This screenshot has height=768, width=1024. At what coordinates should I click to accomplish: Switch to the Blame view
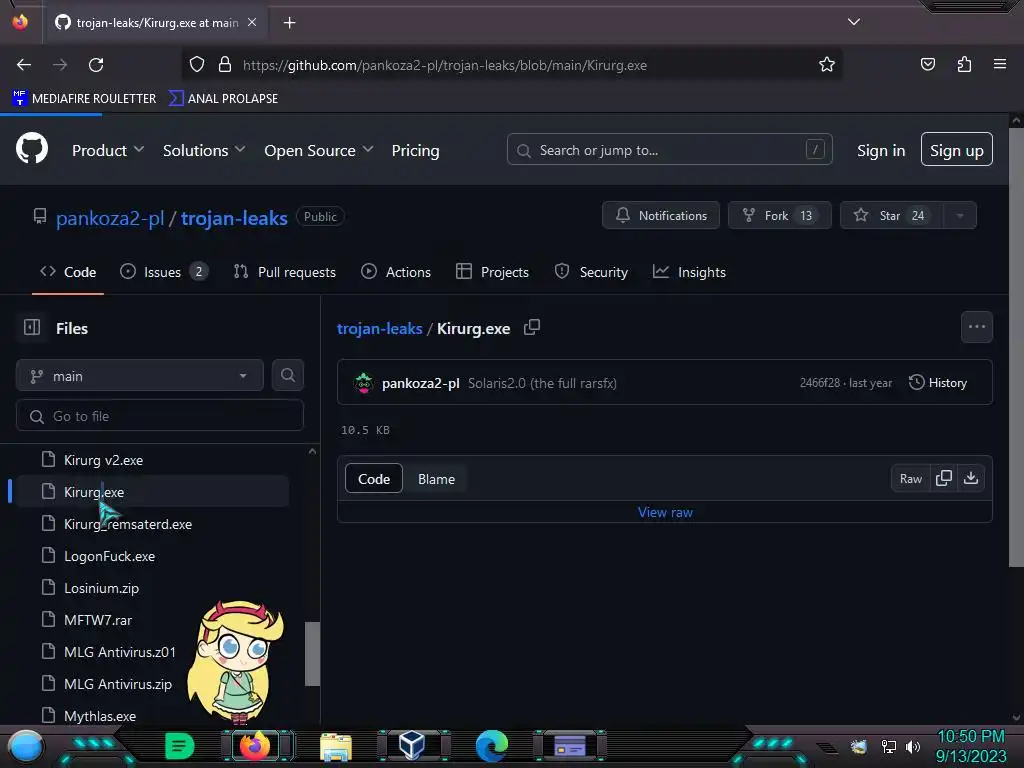tap(436, 479)
